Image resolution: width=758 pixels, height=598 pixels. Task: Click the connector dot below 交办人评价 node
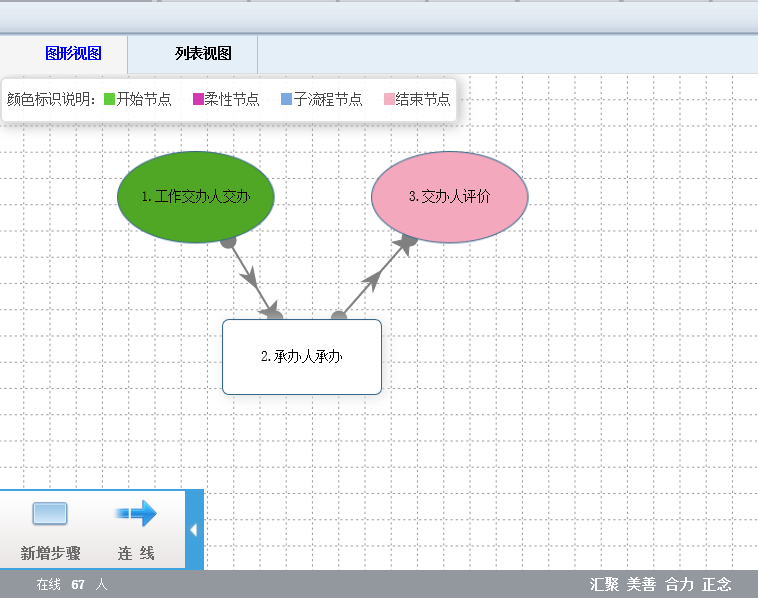[409, 240]
